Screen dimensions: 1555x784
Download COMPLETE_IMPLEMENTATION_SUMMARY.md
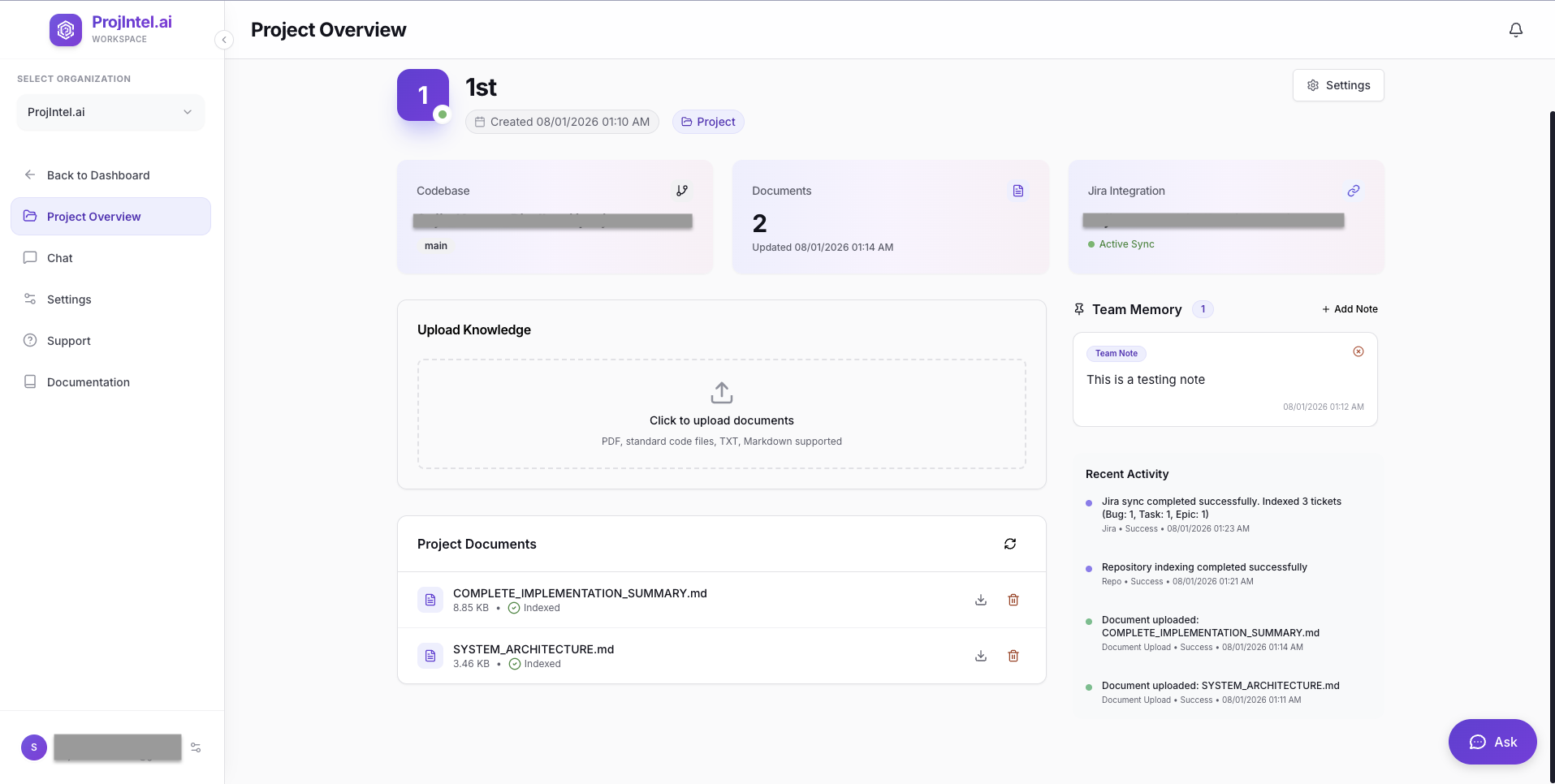[980, 600]
